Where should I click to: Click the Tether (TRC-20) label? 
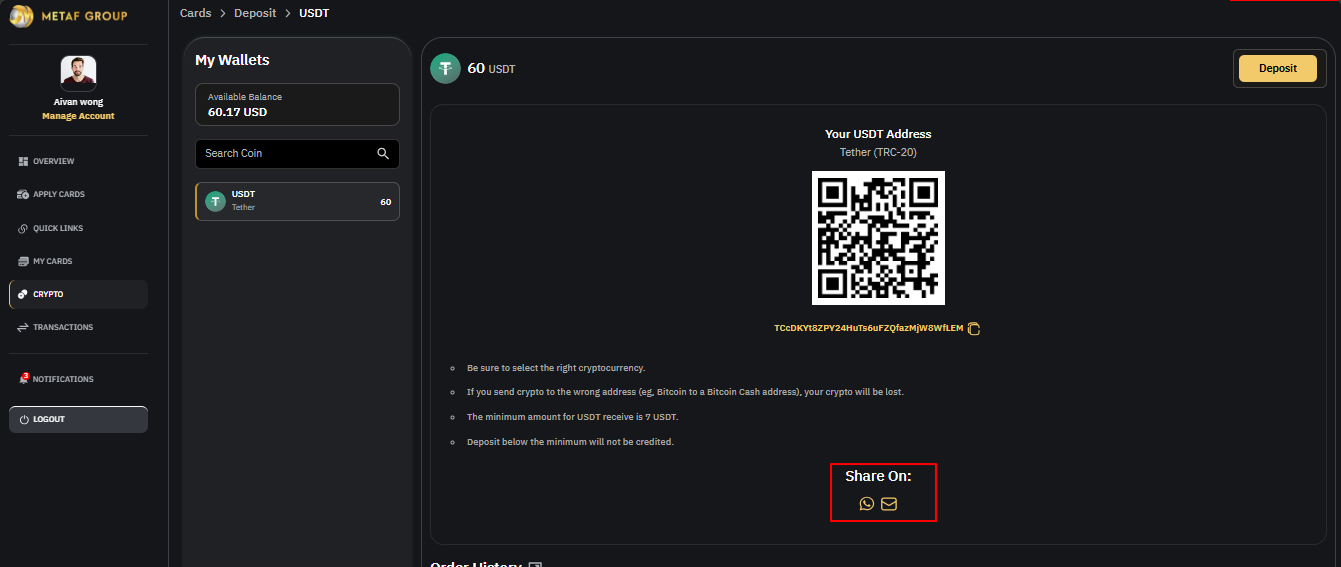click(878, 152)
